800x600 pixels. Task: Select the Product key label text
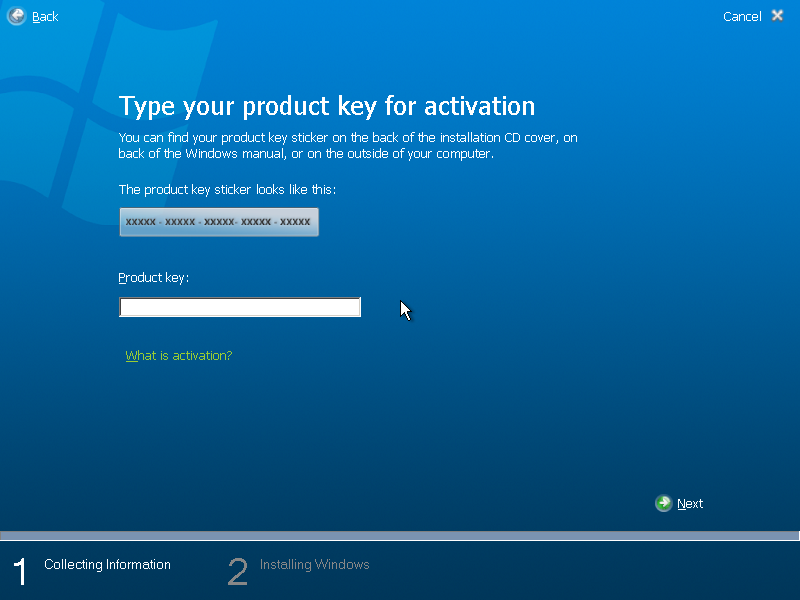coord(153,277)
